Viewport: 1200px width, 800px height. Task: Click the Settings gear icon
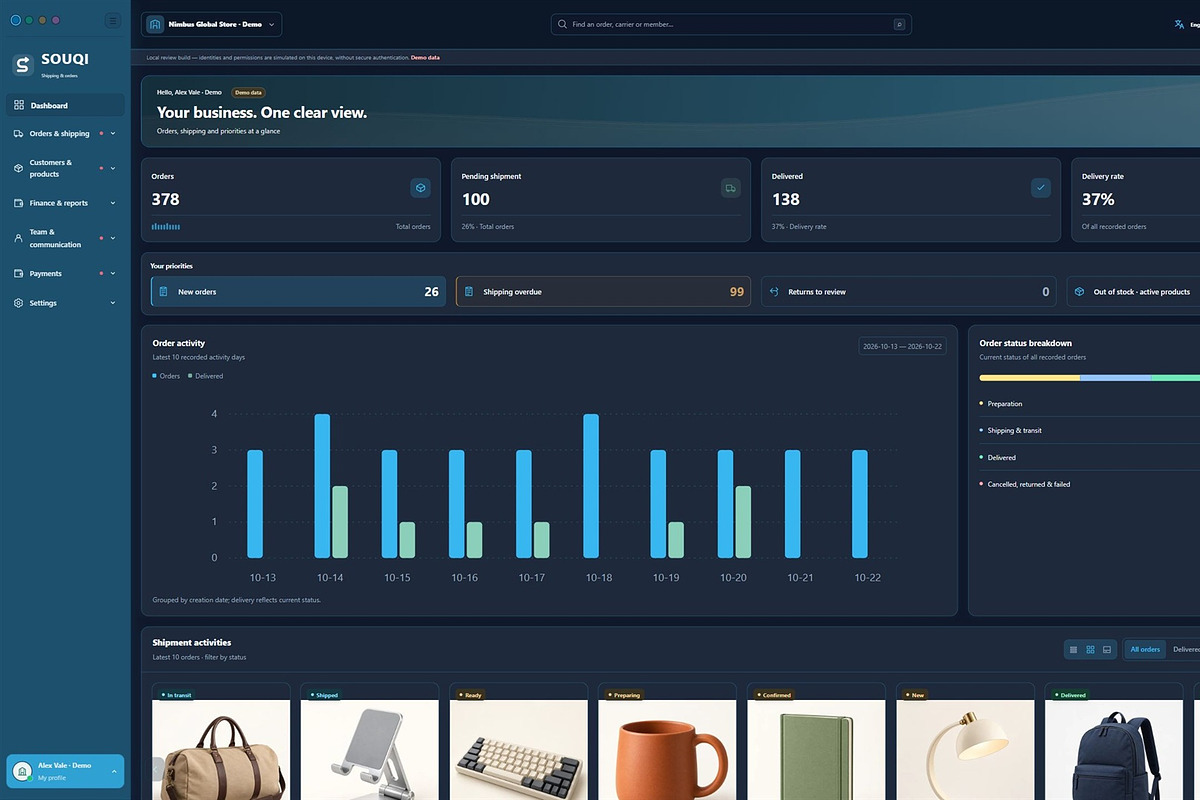pyautogui.click(x=19, y=303)
